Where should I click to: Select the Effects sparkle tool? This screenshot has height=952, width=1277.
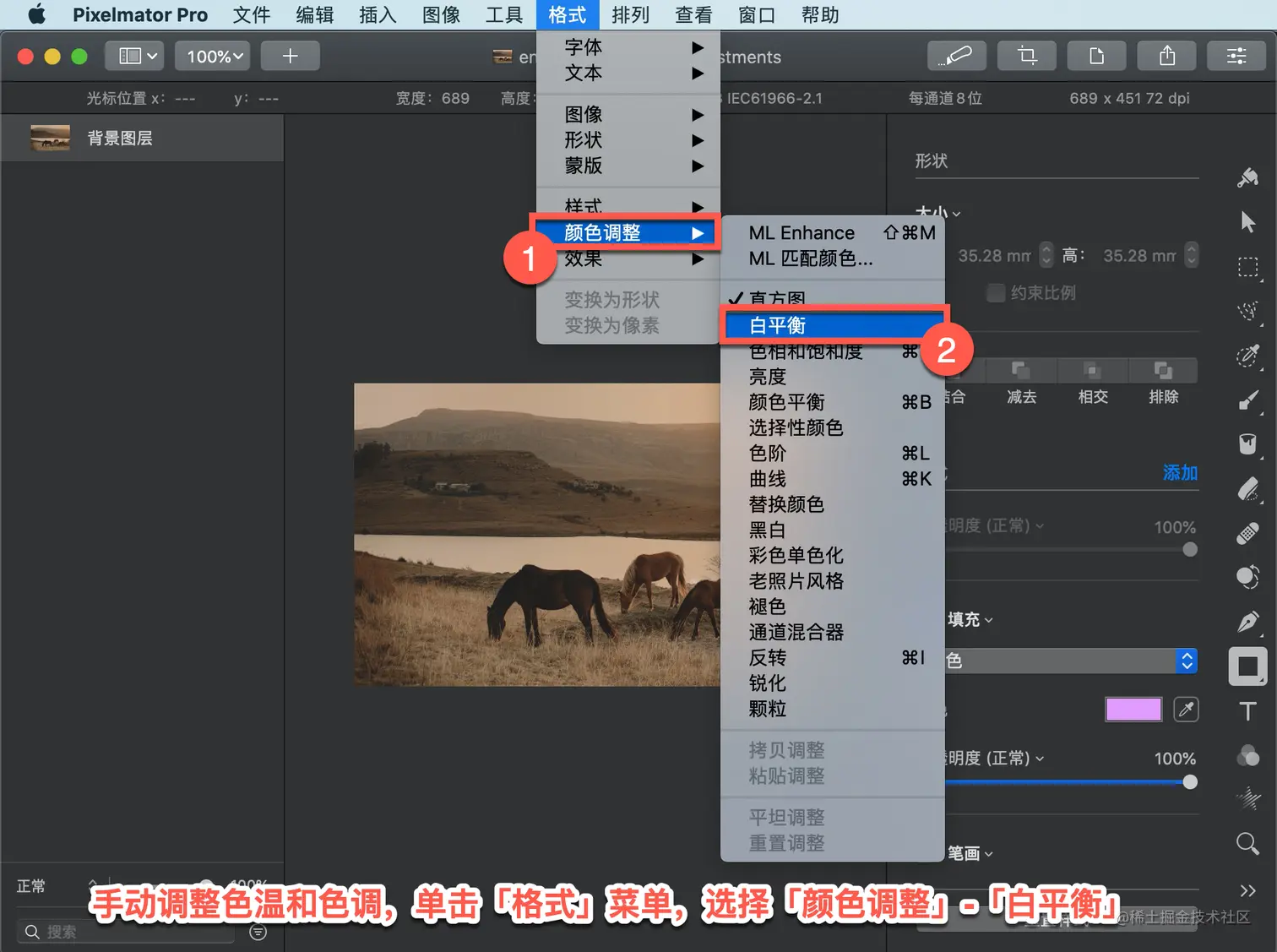tap(1247, 799)
